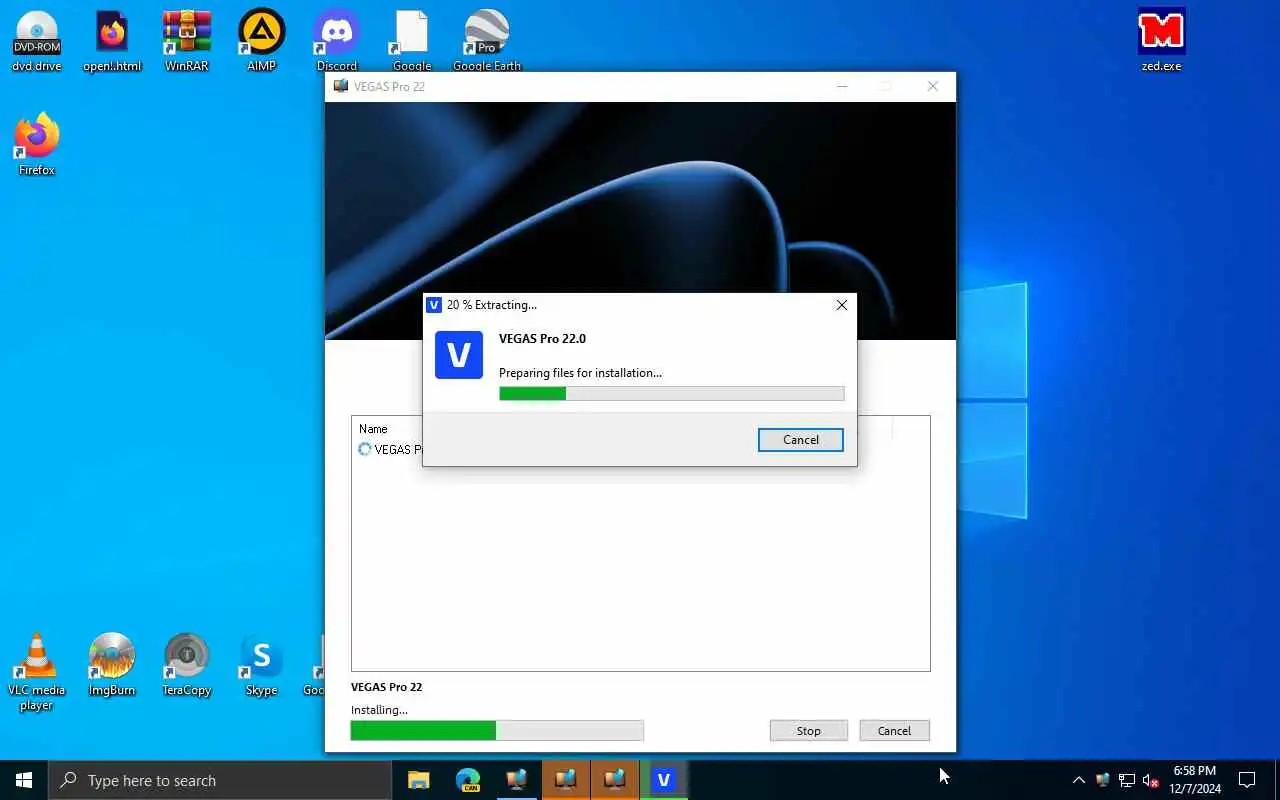The width and height of the screenshot is (1280, 800).
Task: Open the clock showing 6:58 PM
Action: [x=1195, y=780]
